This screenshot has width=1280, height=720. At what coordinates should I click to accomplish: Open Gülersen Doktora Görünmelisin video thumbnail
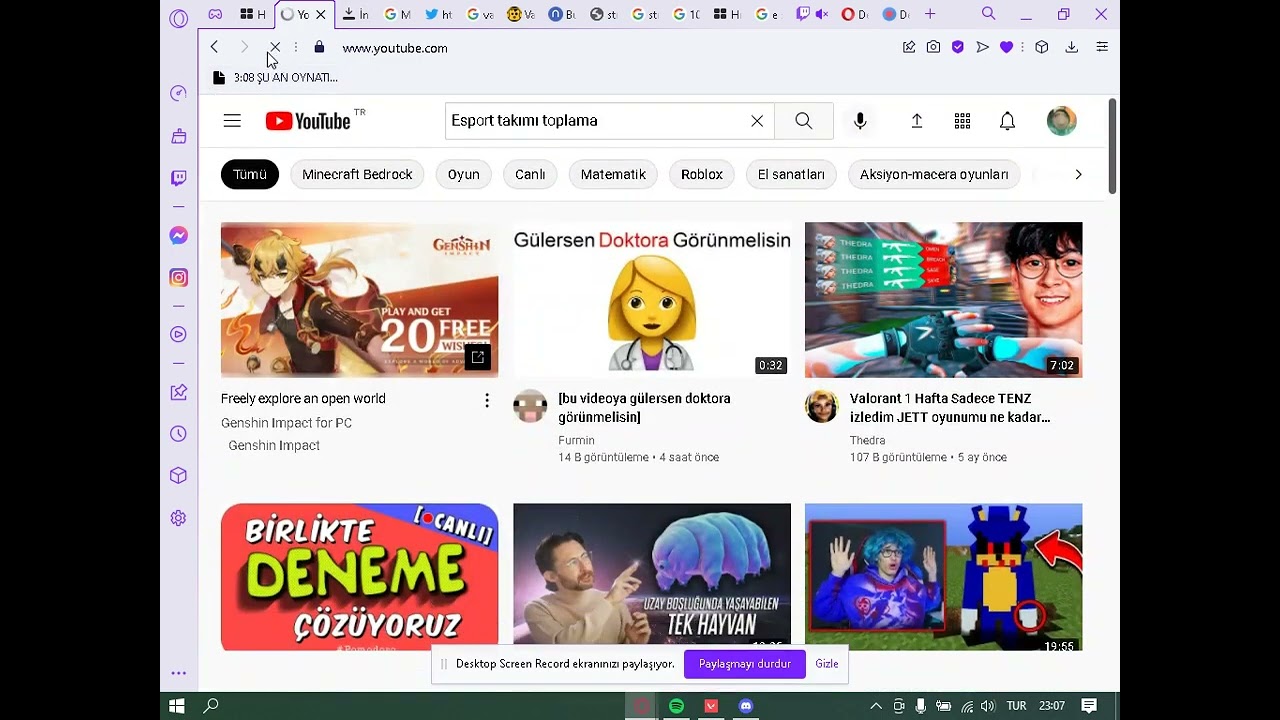[x=652, y=299]
